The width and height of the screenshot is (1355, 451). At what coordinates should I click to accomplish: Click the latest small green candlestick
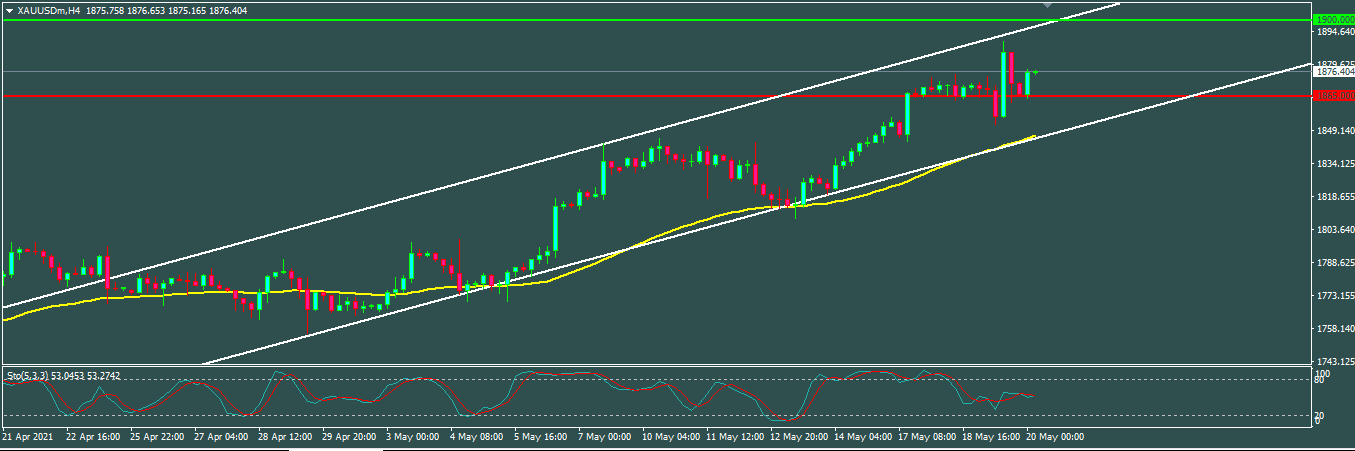pos(1036,72)
